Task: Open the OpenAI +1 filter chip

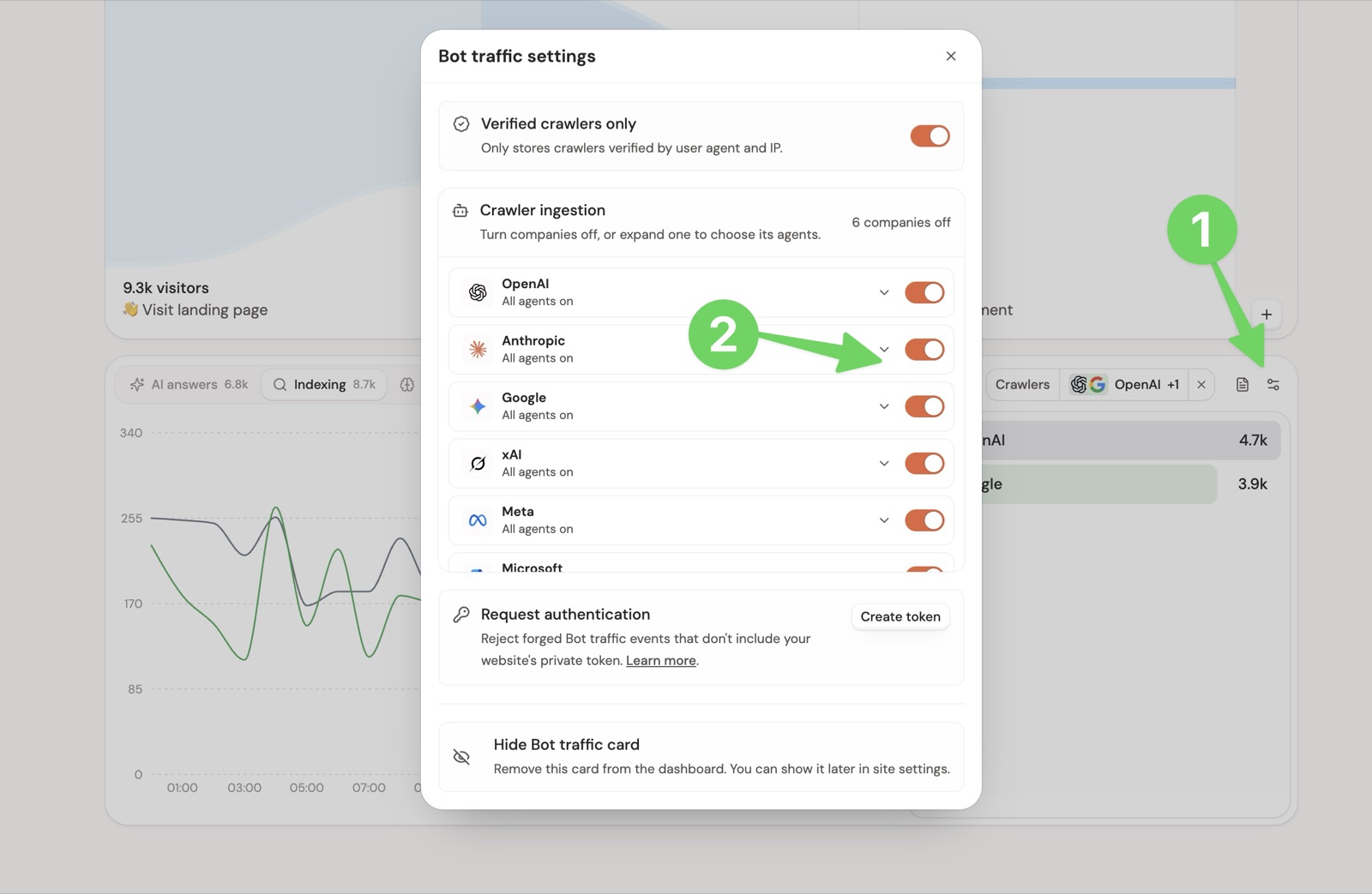Action: click(1124, 385)
